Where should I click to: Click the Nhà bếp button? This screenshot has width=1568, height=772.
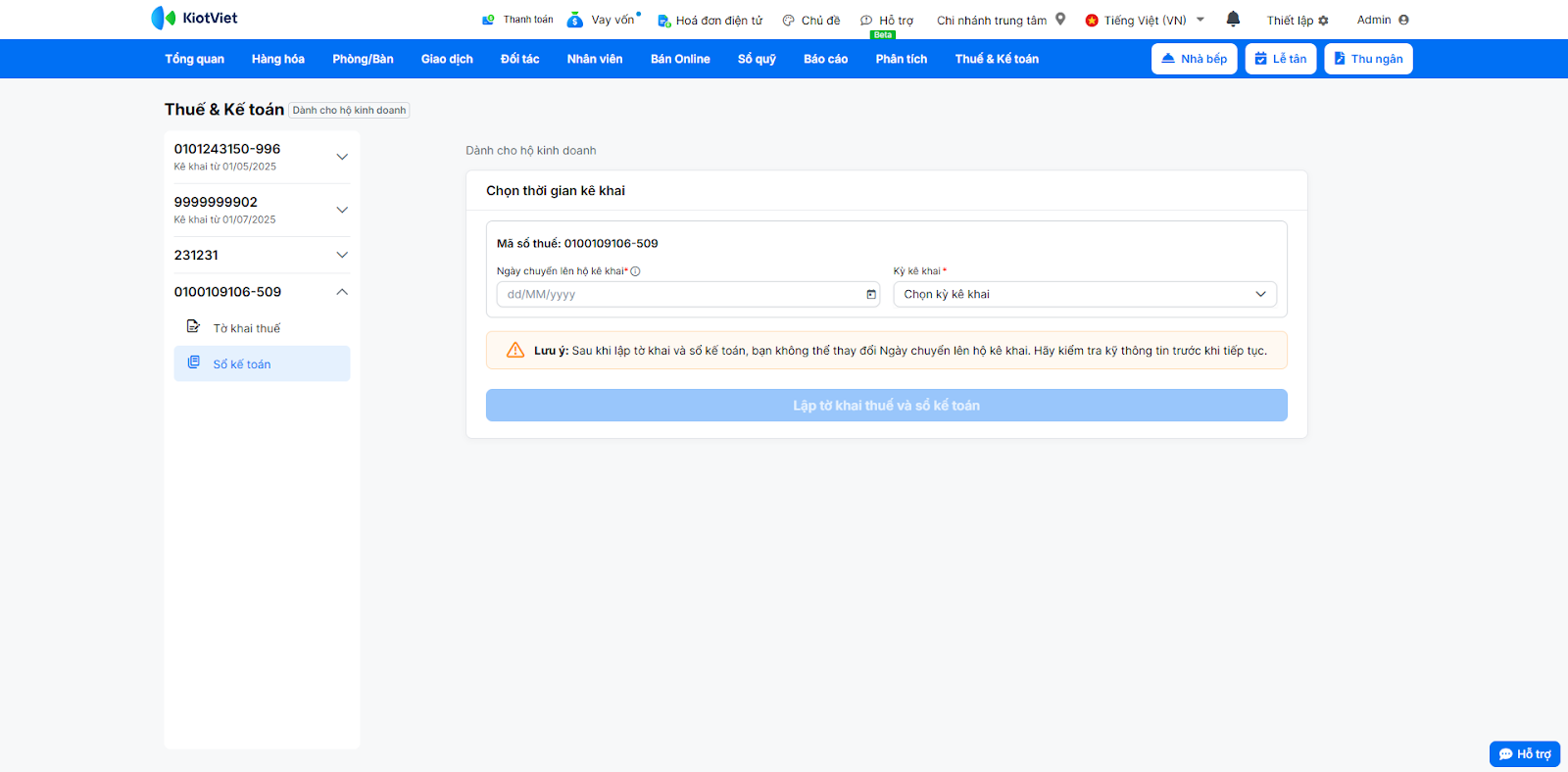(x=1195, y=59)
